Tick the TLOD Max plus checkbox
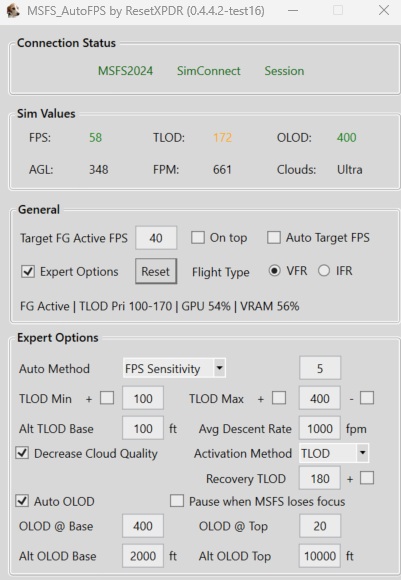 point(279,398)
